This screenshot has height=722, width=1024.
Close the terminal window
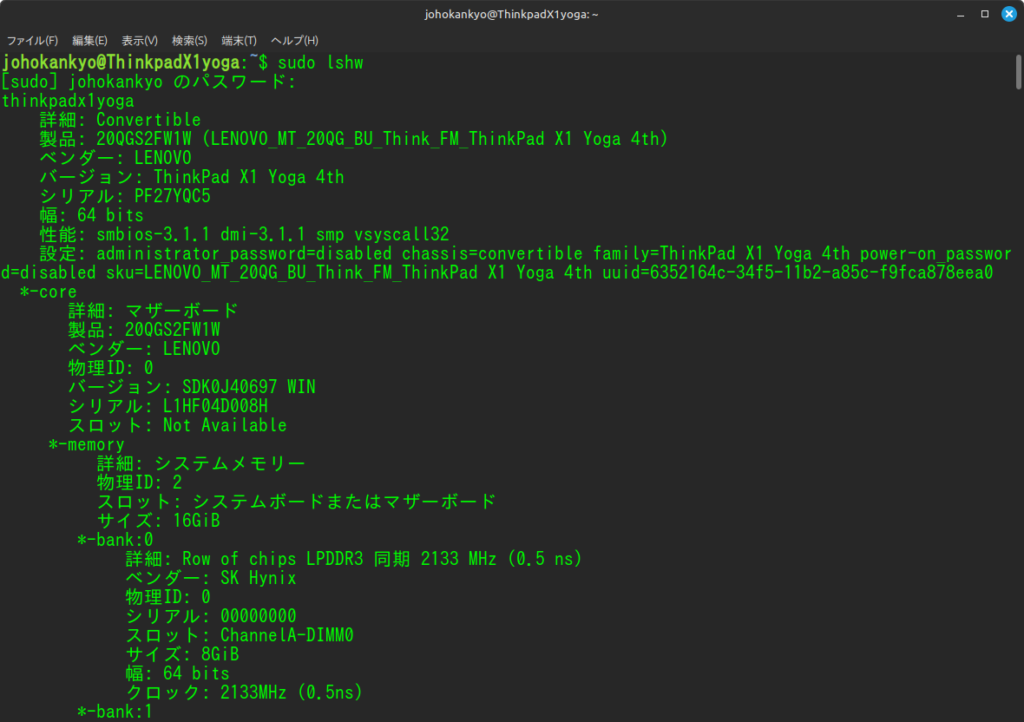click(1007, 14)
